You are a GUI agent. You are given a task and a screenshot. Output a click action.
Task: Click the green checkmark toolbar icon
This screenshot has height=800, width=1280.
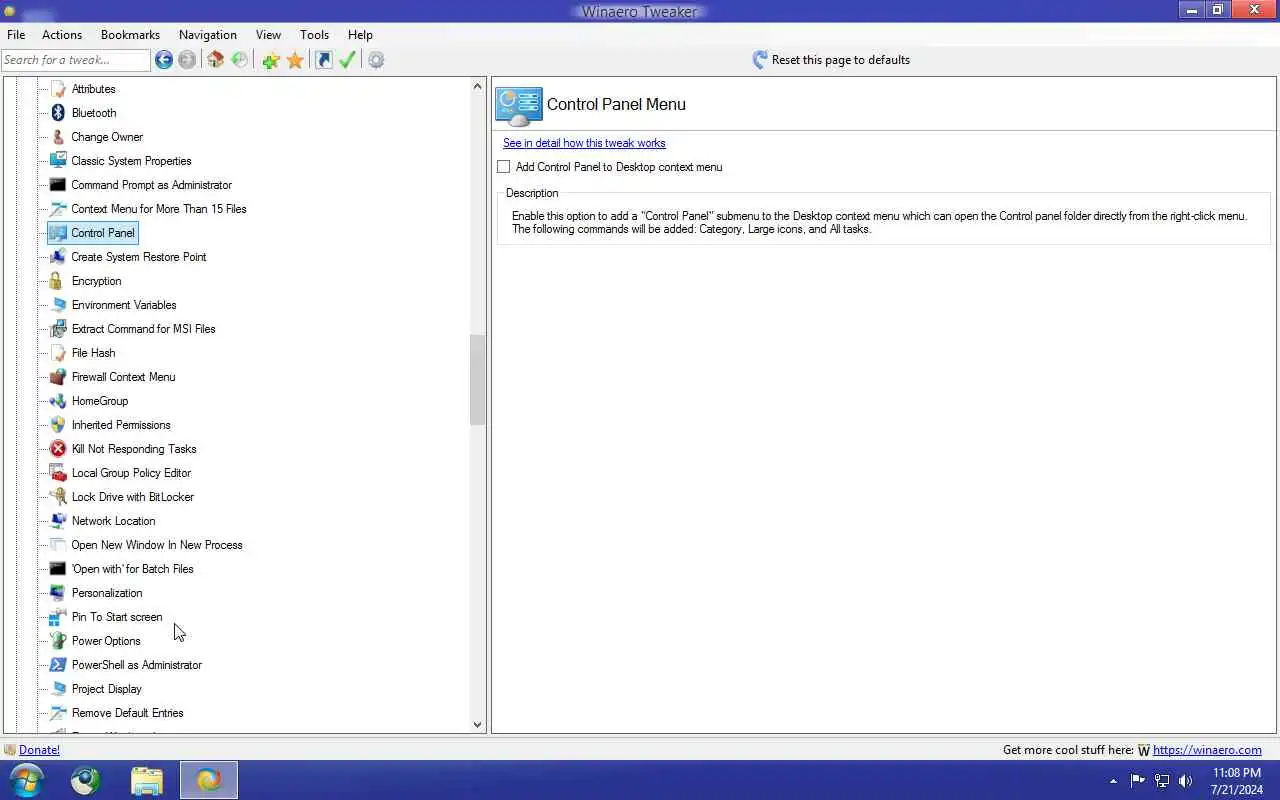coord(347,60)
